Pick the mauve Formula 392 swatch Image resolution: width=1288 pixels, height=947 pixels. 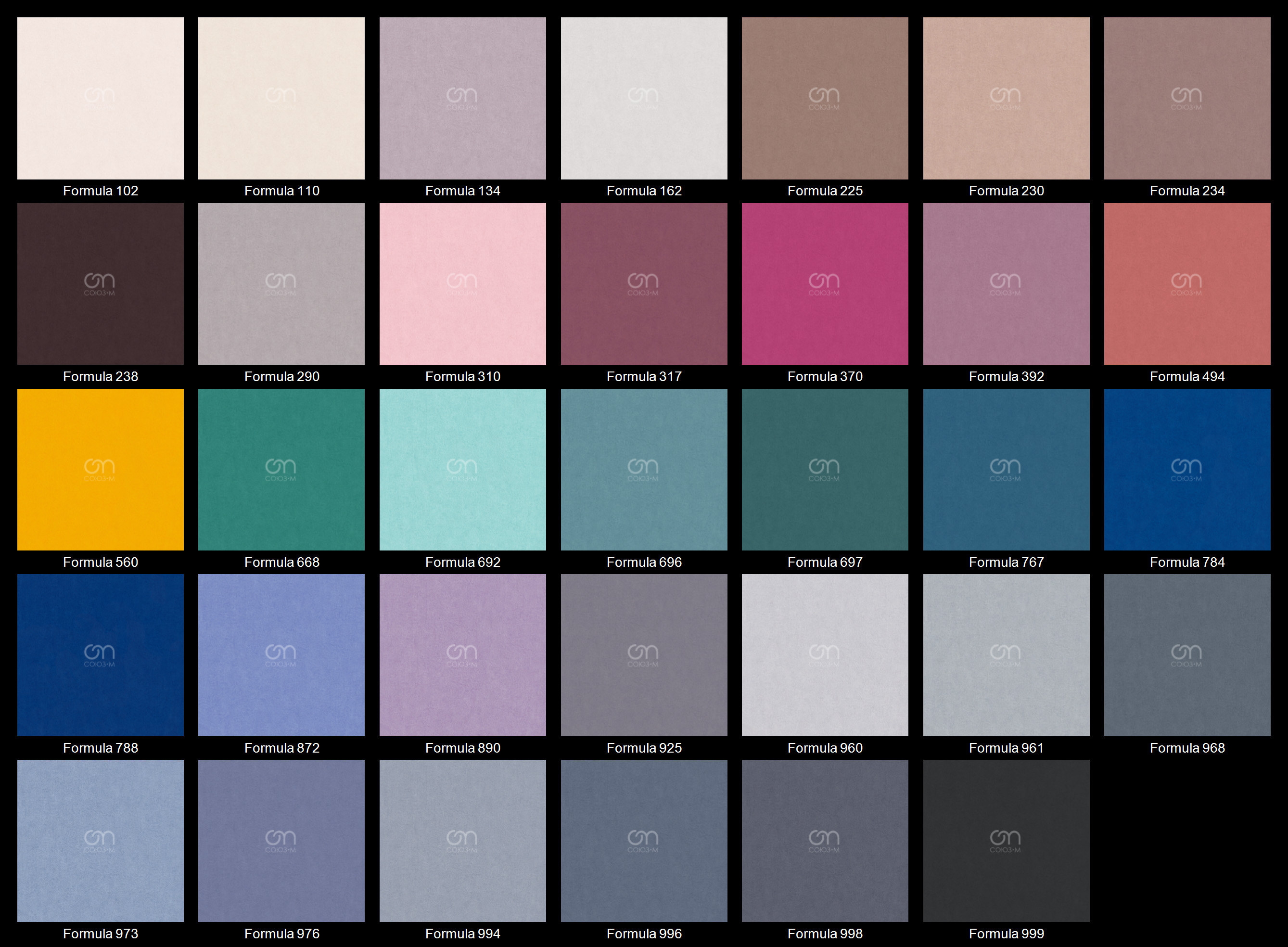1006,284
